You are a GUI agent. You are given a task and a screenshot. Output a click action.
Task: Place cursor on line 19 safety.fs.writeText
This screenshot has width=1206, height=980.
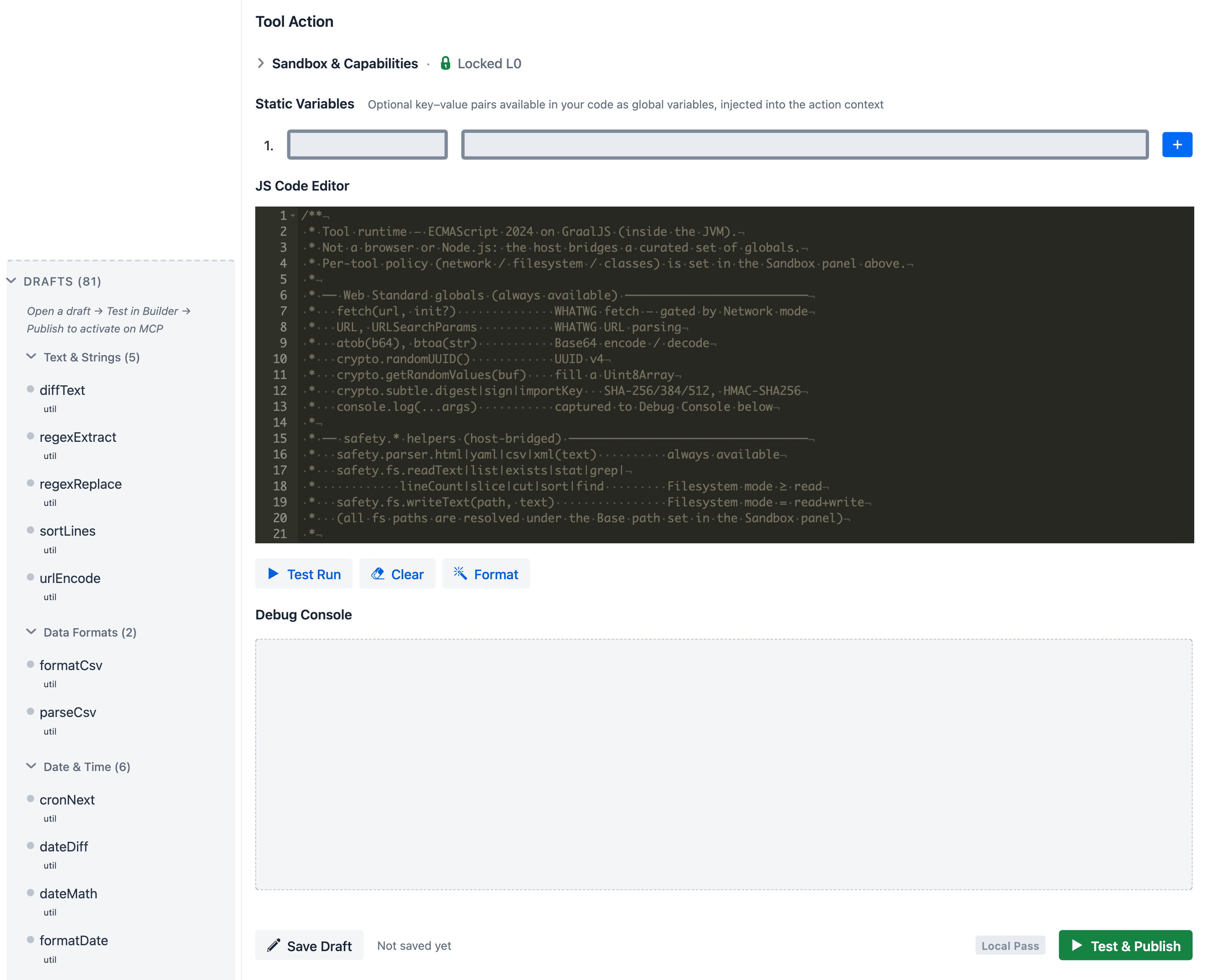click(x=586, y=502)
